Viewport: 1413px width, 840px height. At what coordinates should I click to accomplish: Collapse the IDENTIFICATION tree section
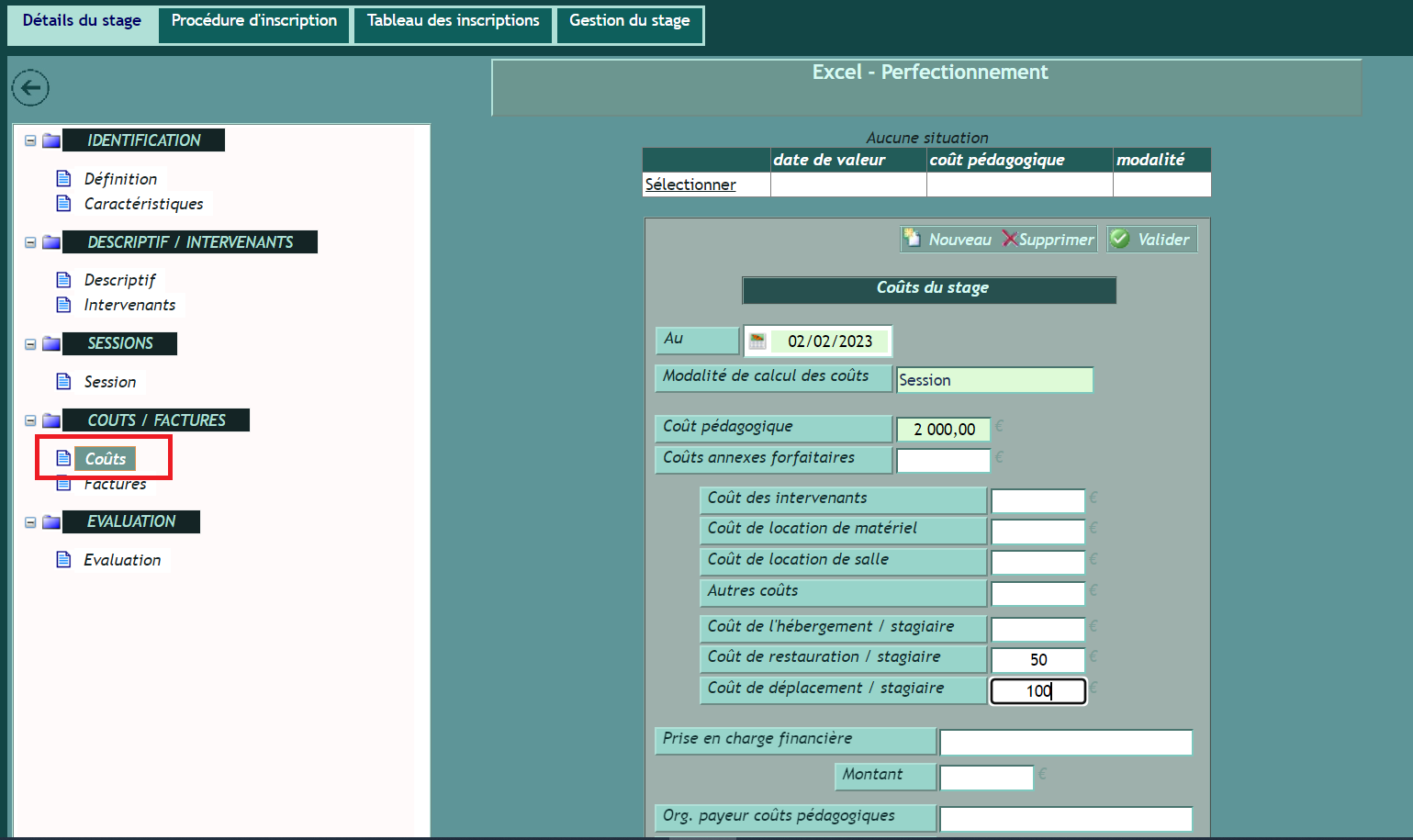(30, 140)
